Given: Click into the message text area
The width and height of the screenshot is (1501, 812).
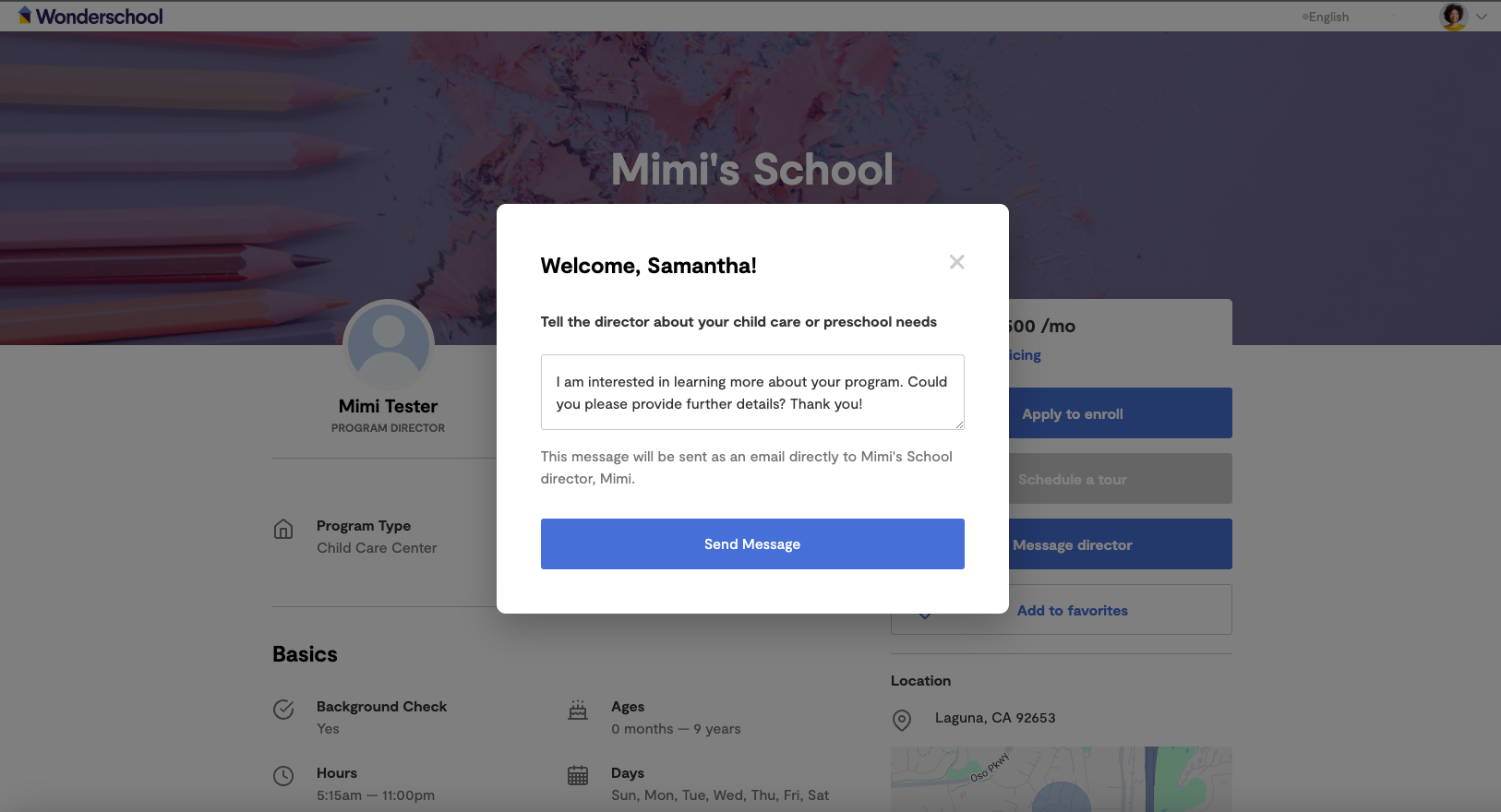Looking at the screenshot, I should [x=752, y=392].
